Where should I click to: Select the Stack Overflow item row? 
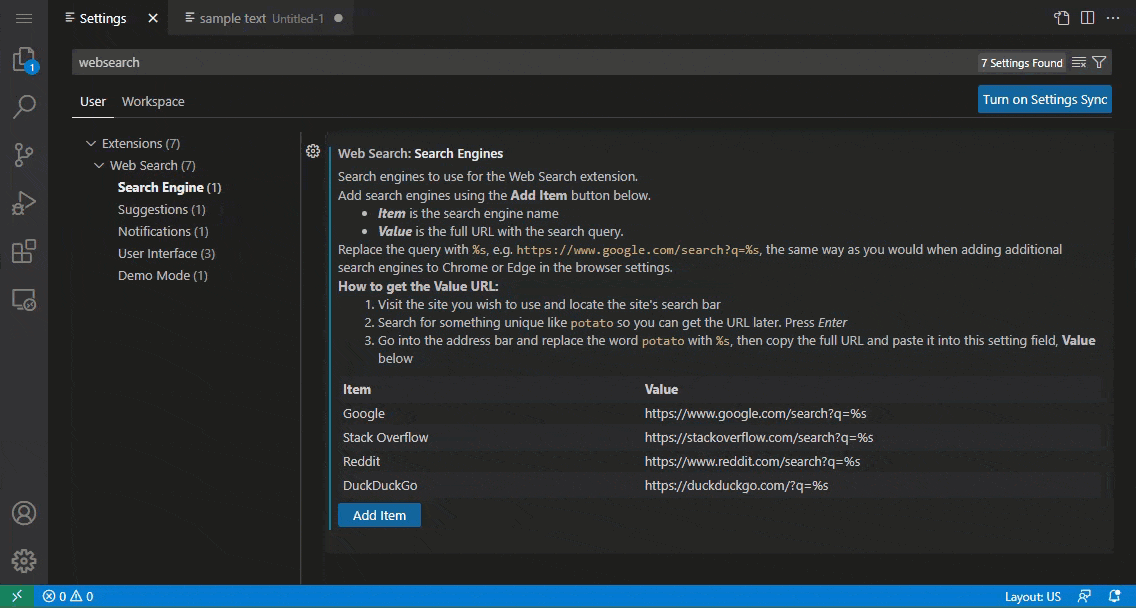[x=721, y=437]
